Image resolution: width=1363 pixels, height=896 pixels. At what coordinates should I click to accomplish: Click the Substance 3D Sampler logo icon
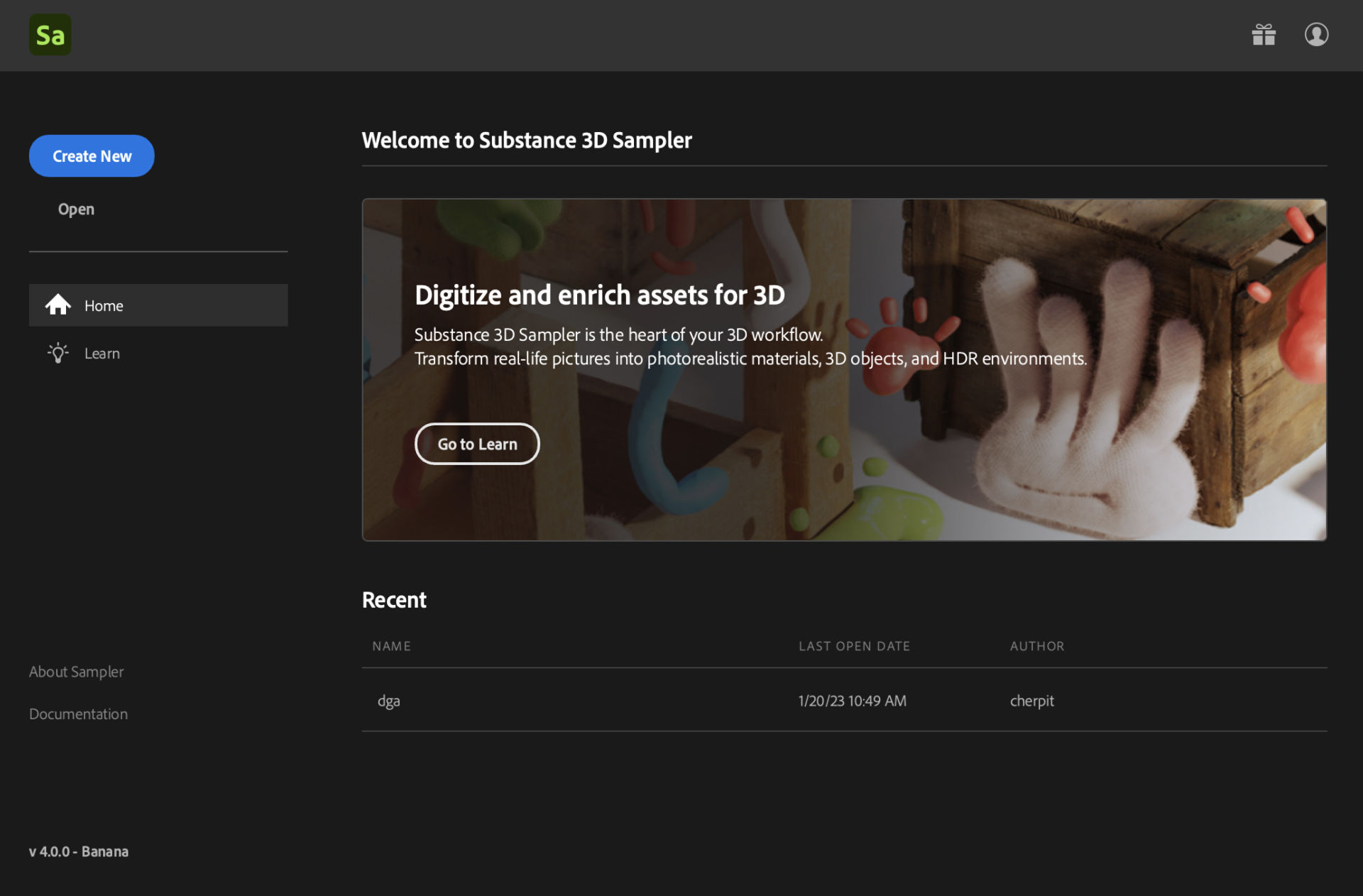(x=50, y=34)
